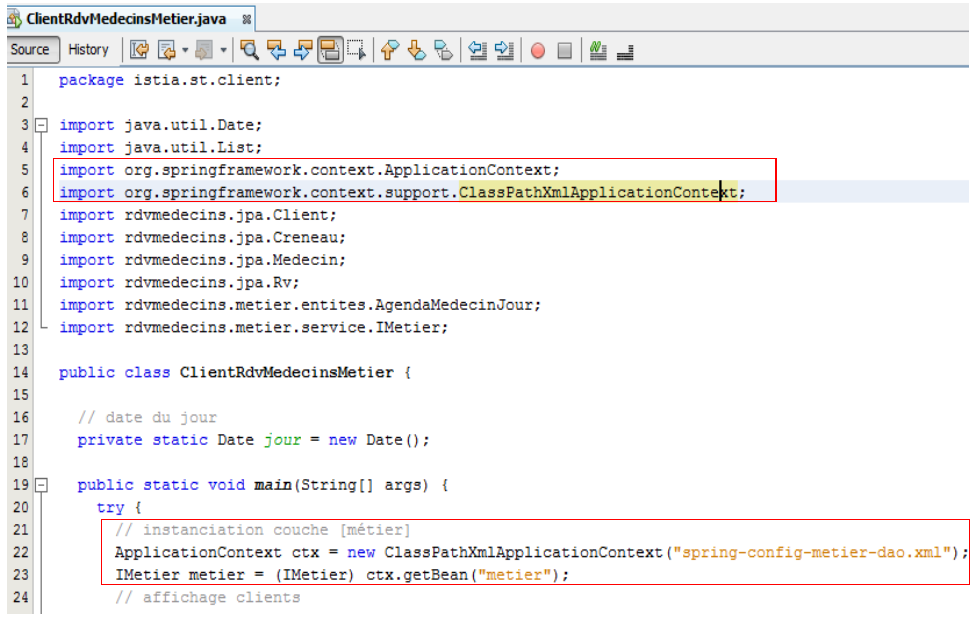Screen dimensions: 978x620
Task: Toggle rectangular selection mode
Action: [355, 50]
